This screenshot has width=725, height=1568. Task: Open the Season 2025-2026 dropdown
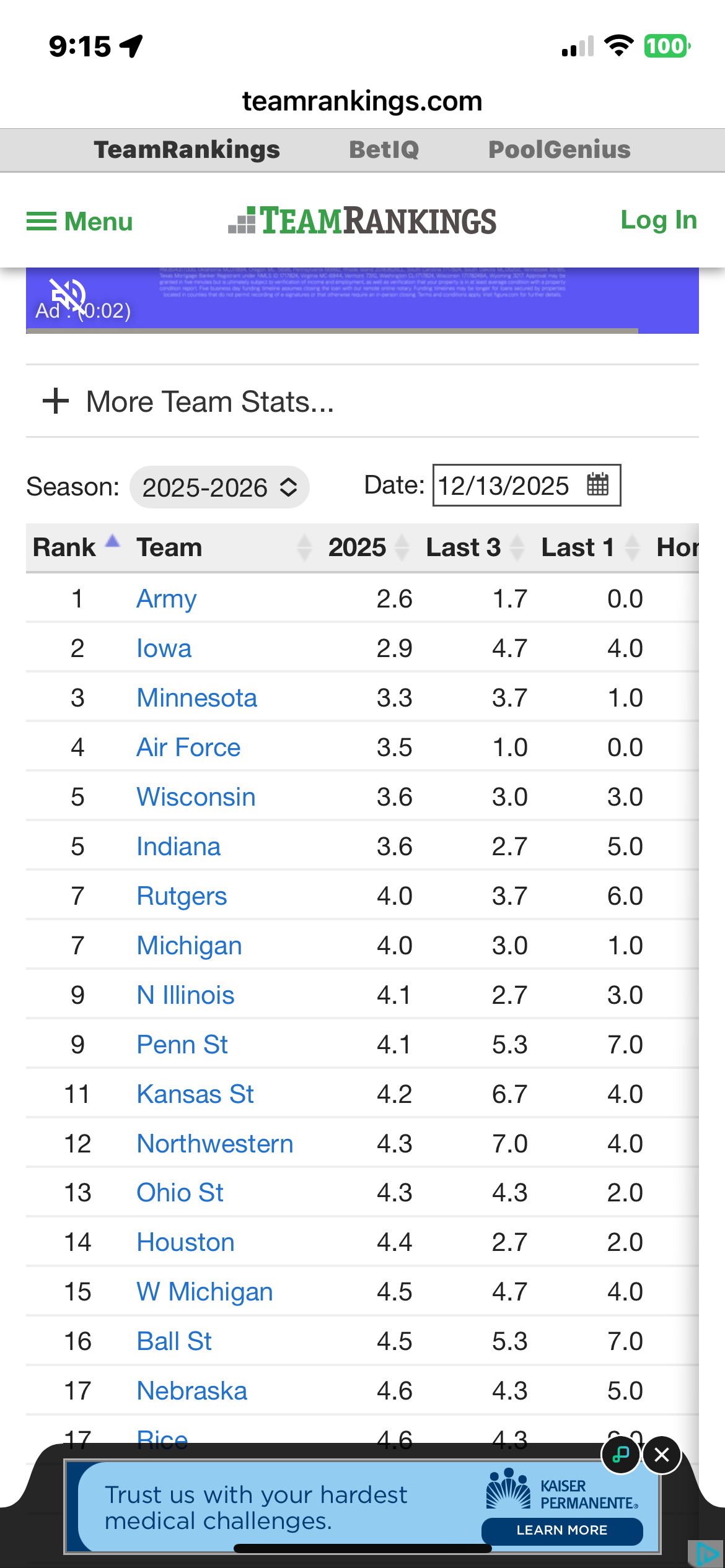pyautogui.click(x=219, y=487)
